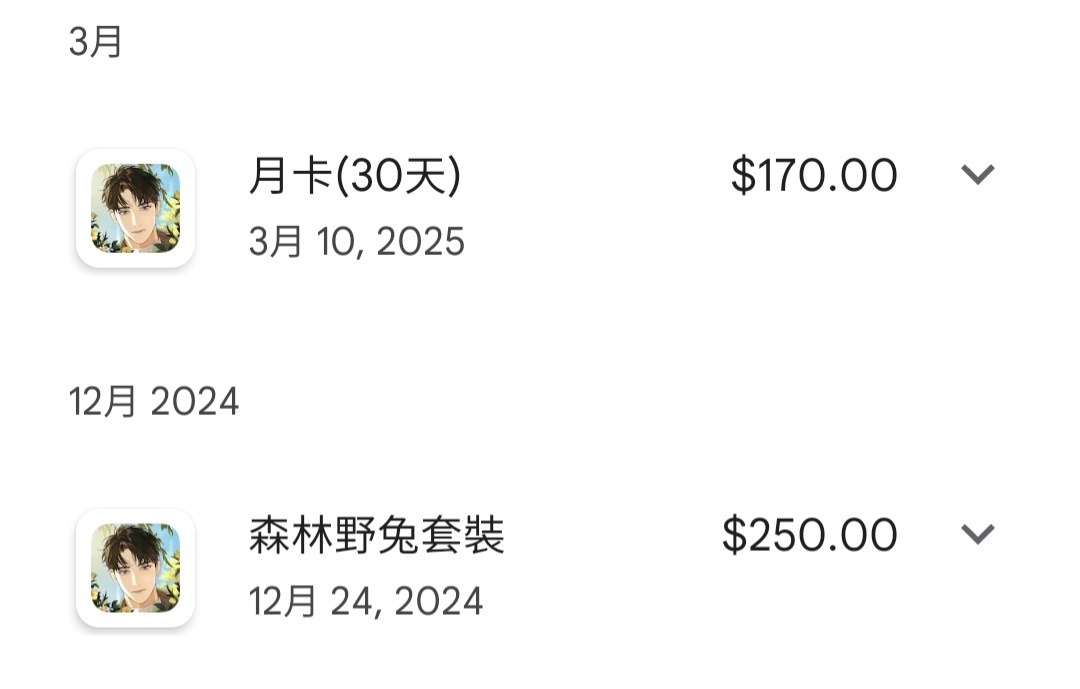
Task: Select the 12月 2024 section header
Action: click(154, 401)
